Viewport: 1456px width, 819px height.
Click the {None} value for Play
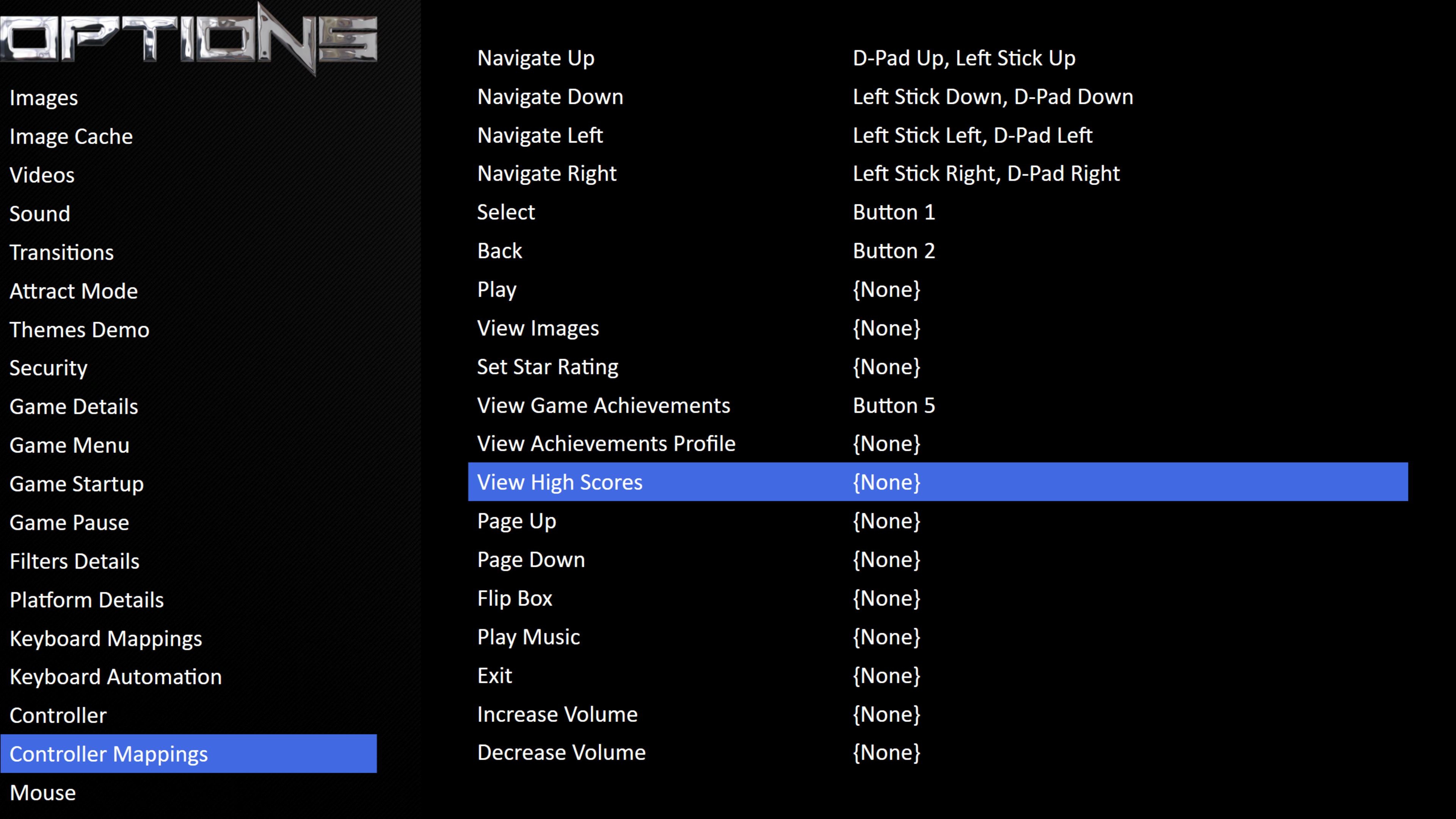[x=887, y=289]
